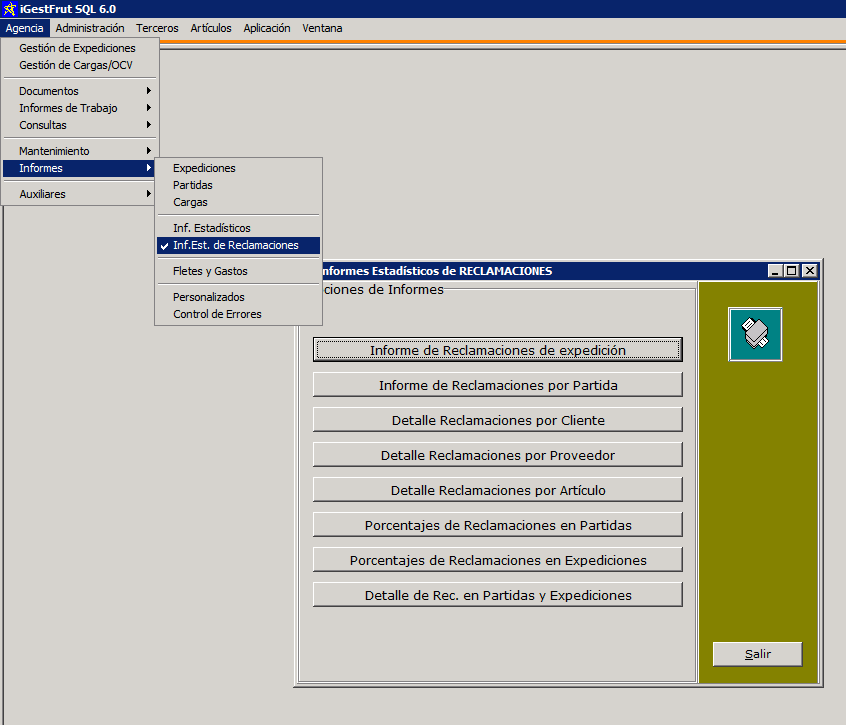
Task: Click Detalle Reclamaciones por Cliente button
Action: tap(497, 420)
